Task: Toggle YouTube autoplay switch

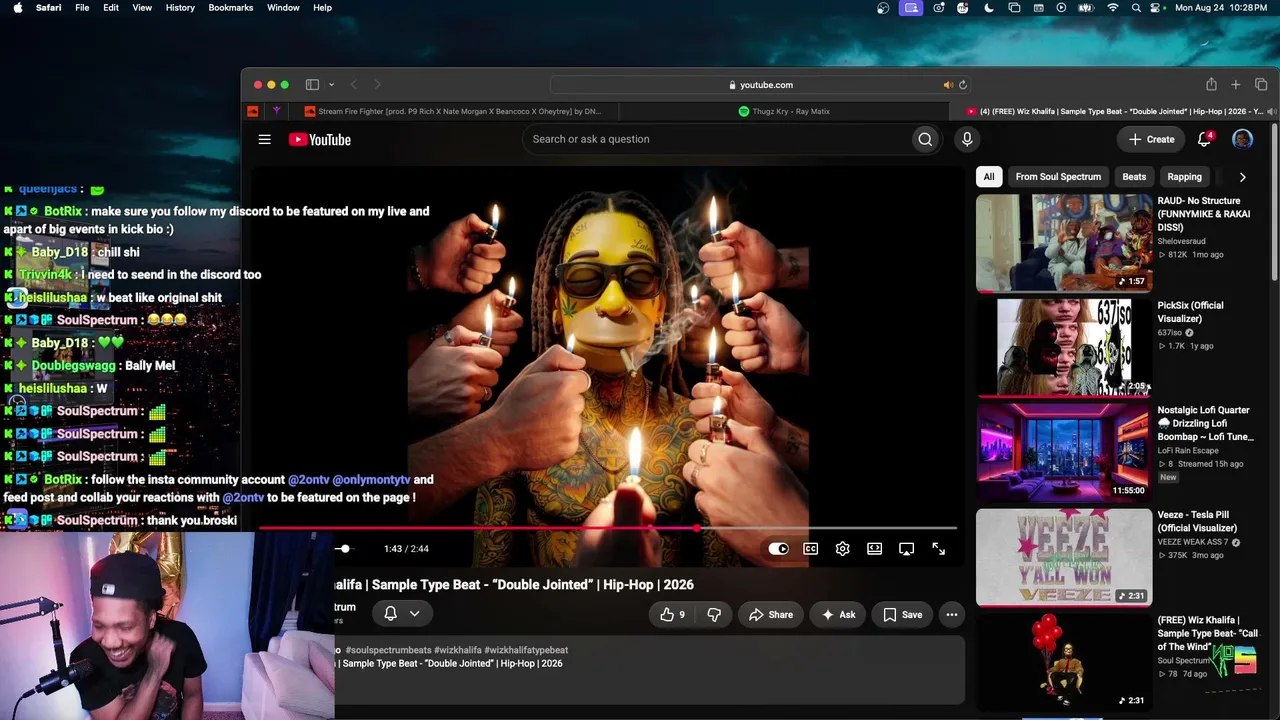Action: (778, 548)
